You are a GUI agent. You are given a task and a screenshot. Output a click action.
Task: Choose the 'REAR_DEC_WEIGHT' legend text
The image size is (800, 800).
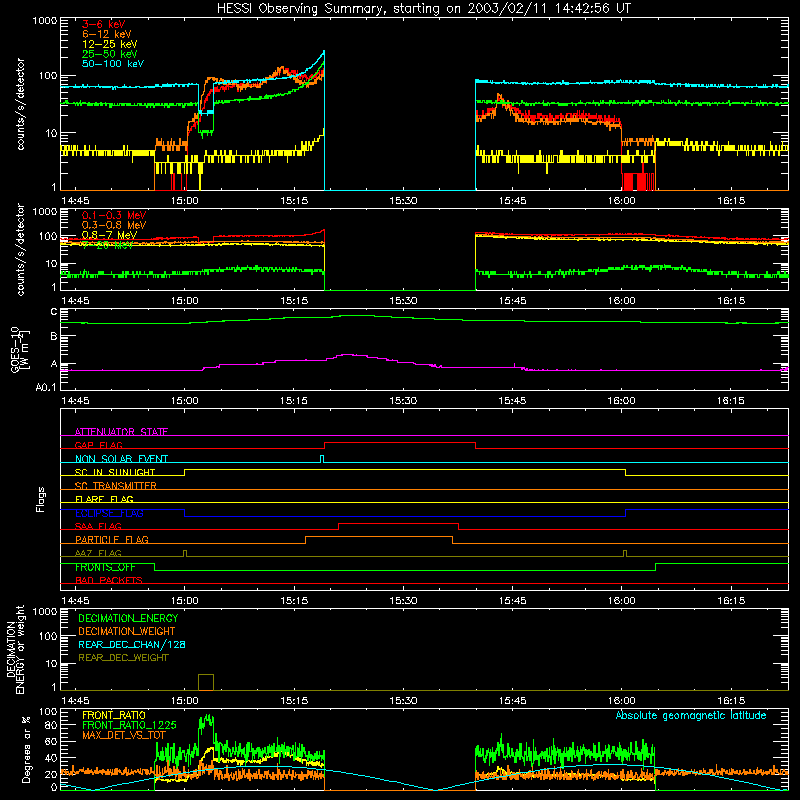pos(123,658)
